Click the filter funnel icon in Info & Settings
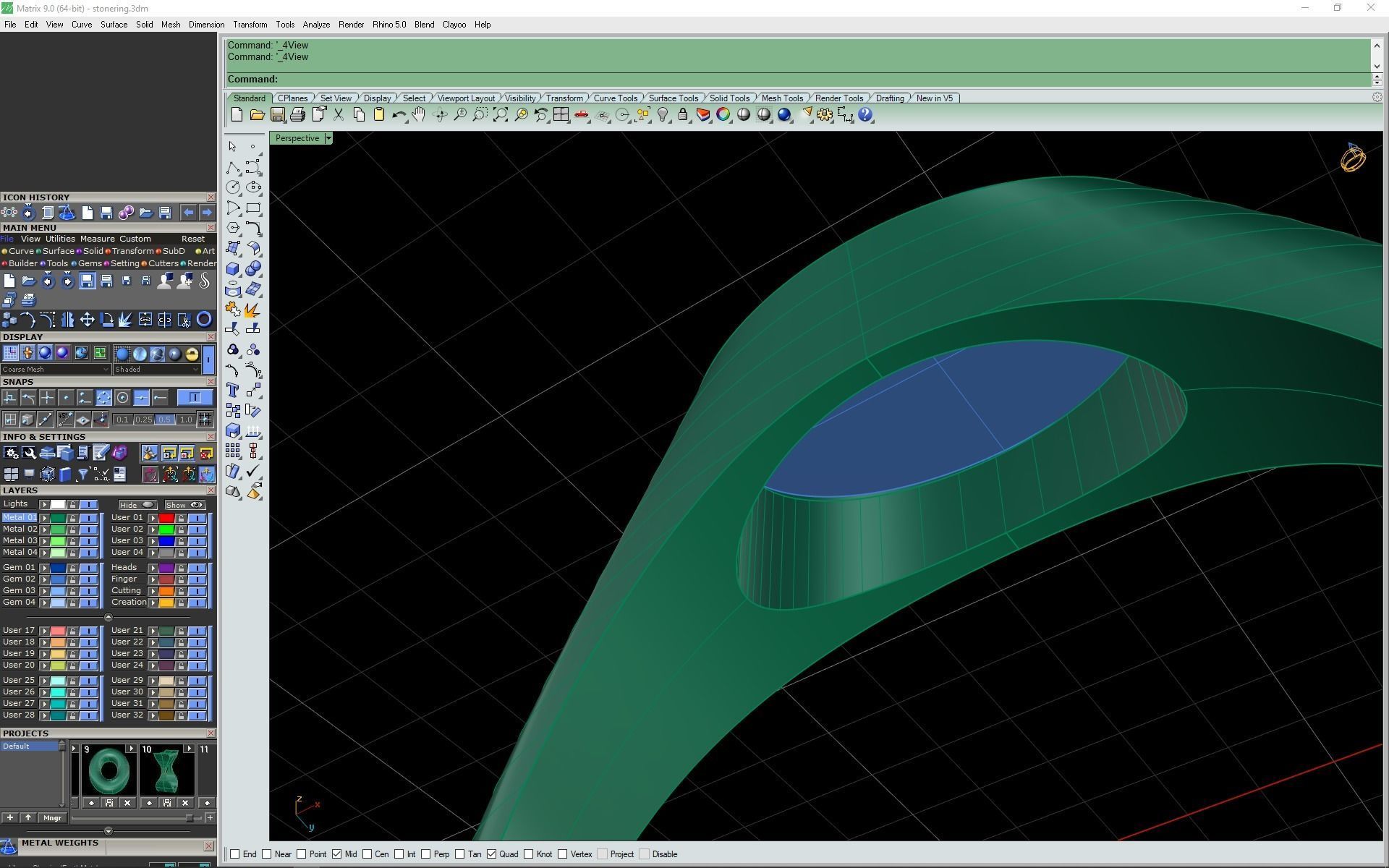 point(82,475)
